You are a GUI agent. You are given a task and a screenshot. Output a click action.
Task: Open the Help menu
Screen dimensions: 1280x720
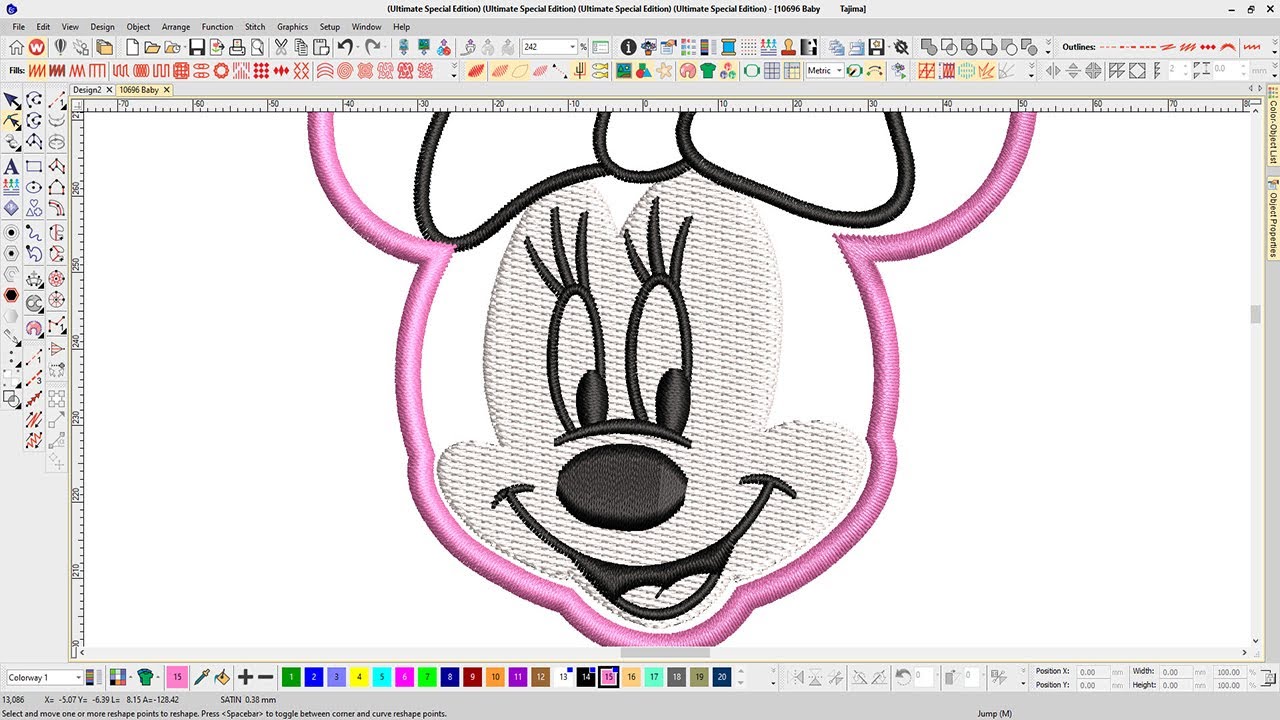(x=401, y=27)
